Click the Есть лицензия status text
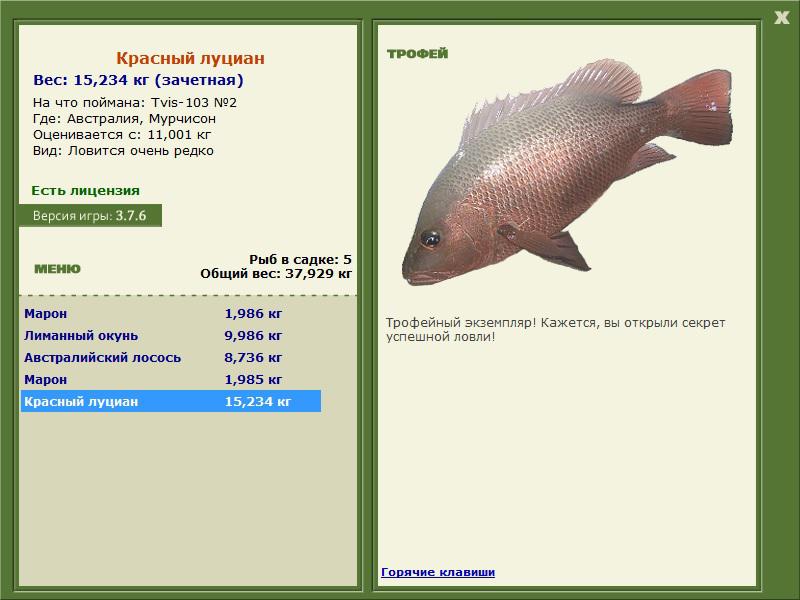 coord(85,190)
